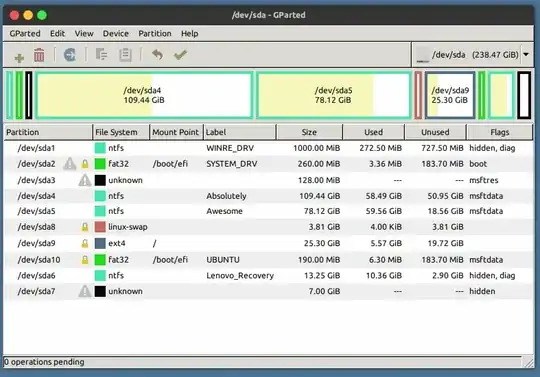Select the /dev/sda6 Lenovo_Recovery row
The image size is (540, 377).
click(x=268, y=275)
